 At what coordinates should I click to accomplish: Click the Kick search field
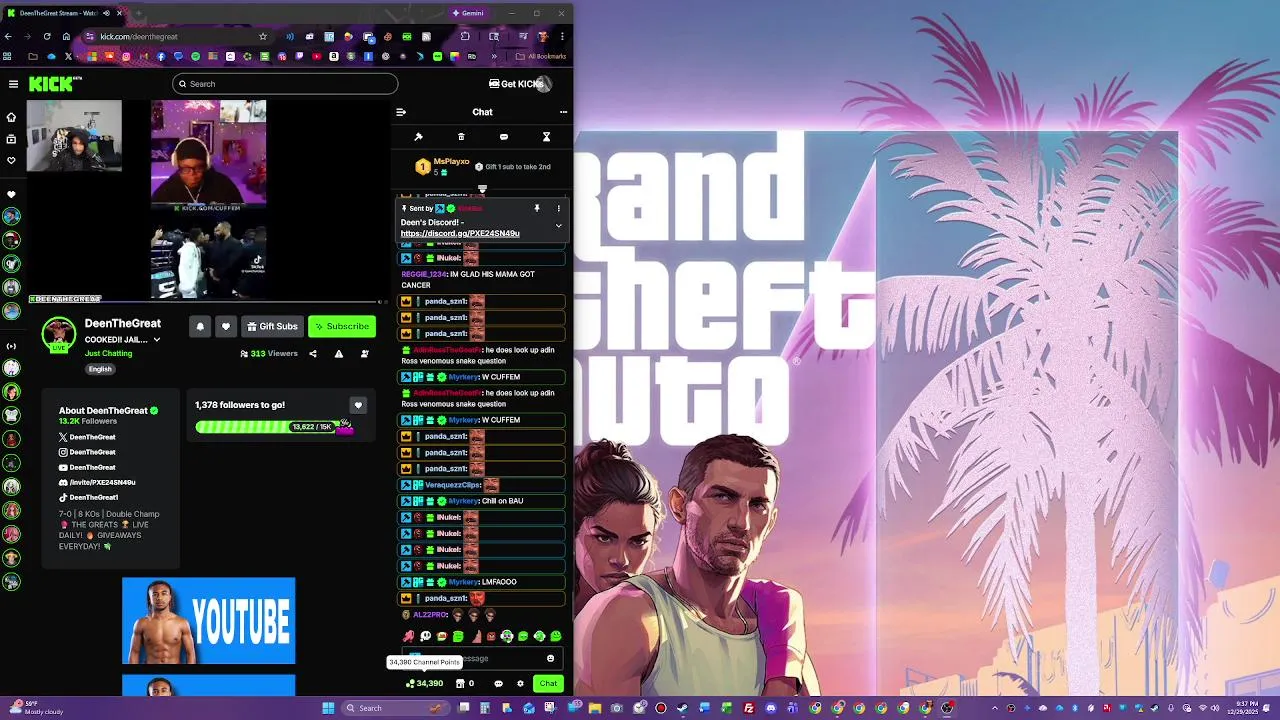click(285, 84)
